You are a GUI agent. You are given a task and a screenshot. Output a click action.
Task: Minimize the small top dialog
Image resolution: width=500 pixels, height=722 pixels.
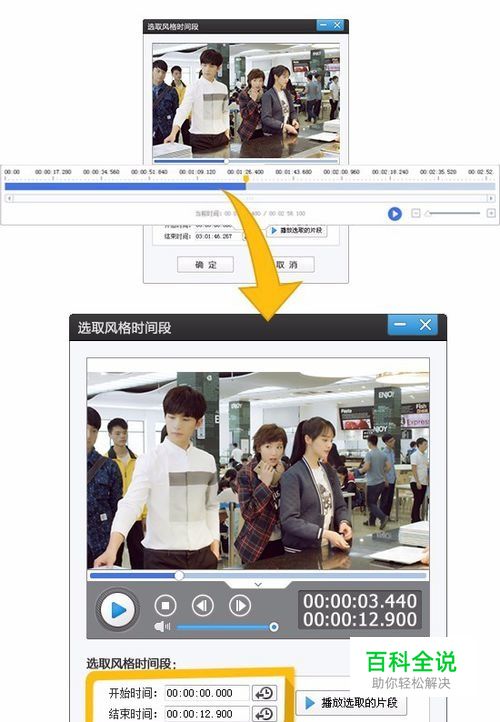click(x=323, y=25)
